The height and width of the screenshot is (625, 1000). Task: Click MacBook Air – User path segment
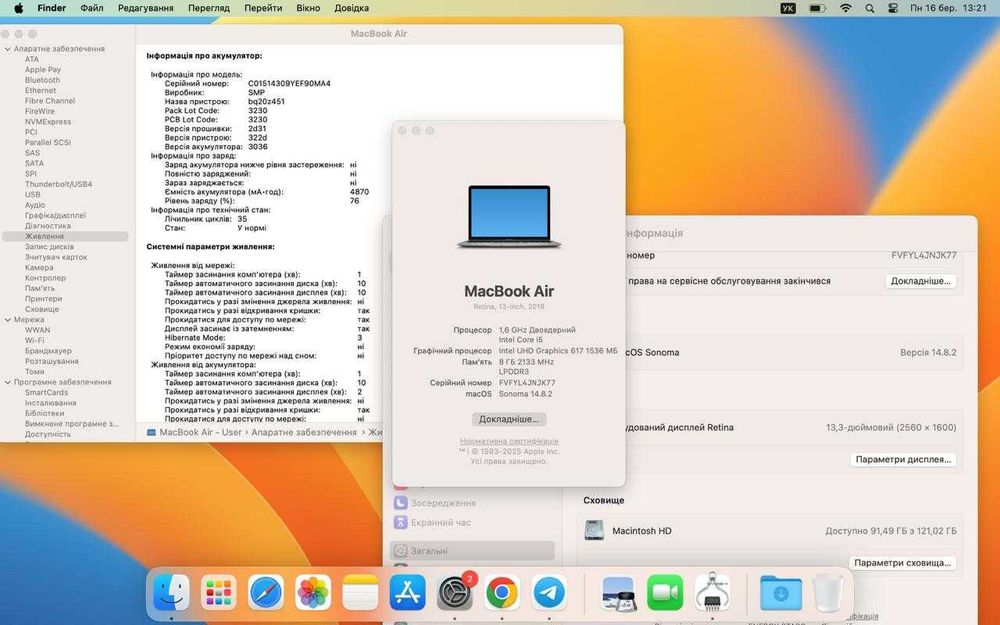[195, 432]
